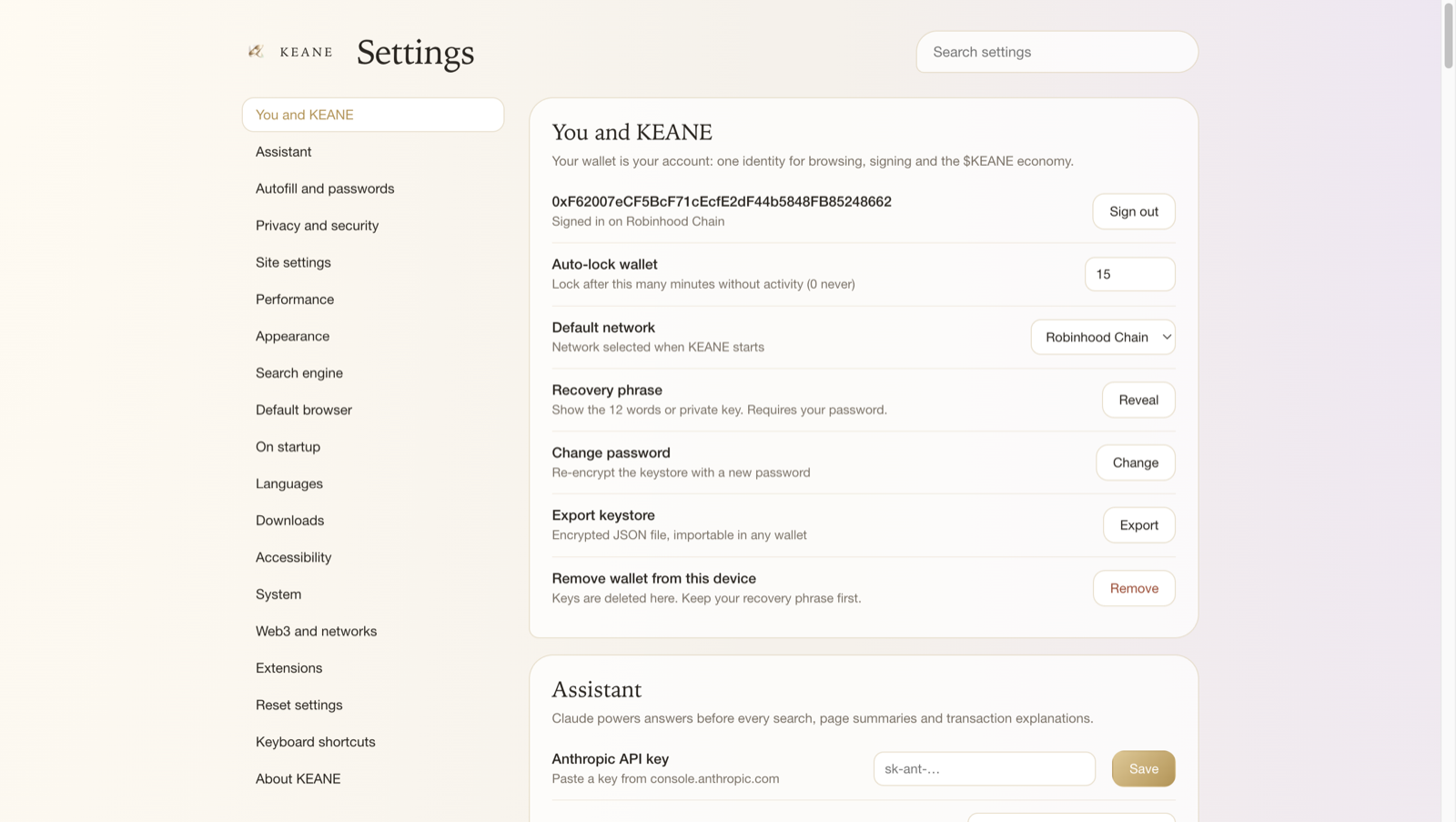This screenshot has height=822, width=1456.
Task: Open the Default network dropdown
Action: click(x=1103, y=337)
